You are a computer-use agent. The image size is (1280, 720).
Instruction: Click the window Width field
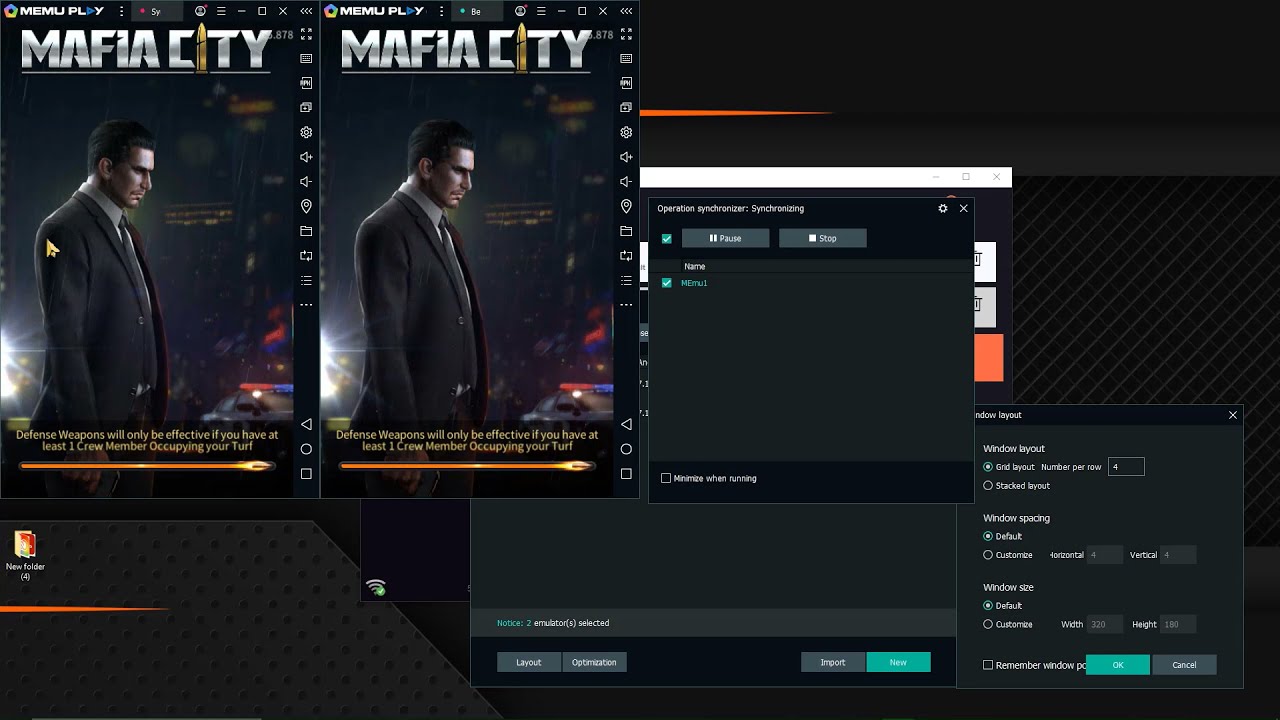pyautogui.click(x=1105, y=624)
